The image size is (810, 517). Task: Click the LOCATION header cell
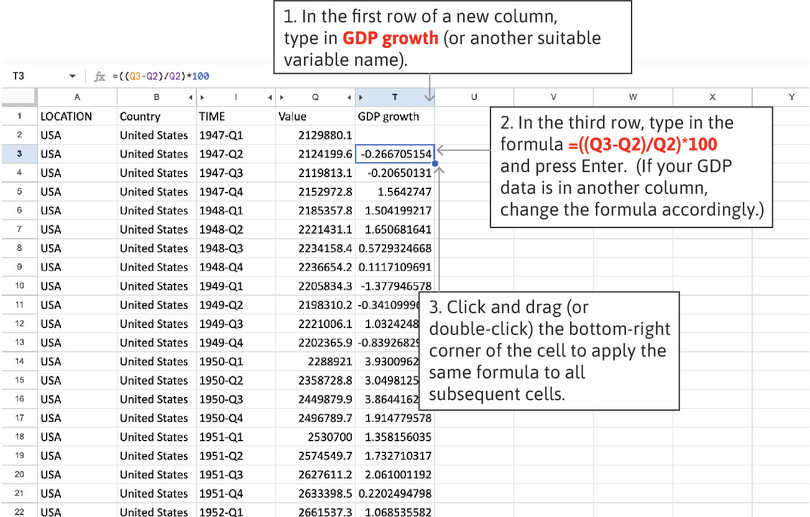(77, 116)
